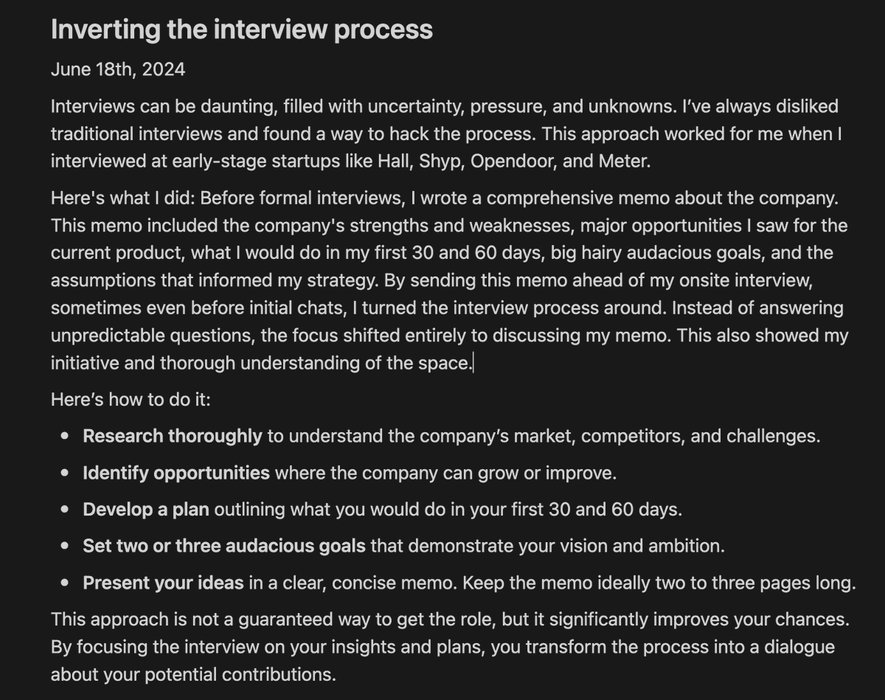Click the date June 18th, 2024
The height and width of the screenshot is (700, 885).
118,69
